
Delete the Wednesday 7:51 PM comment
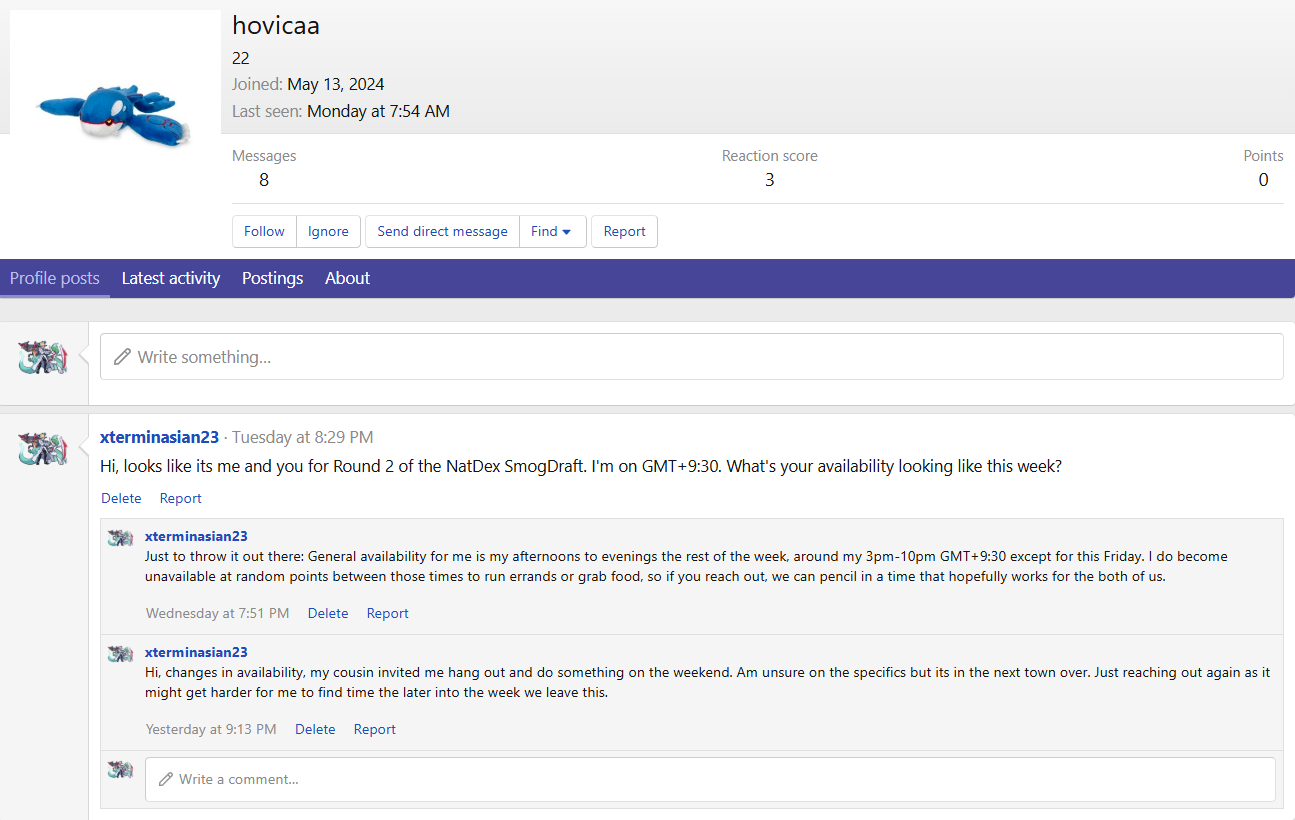coord(328,613)
